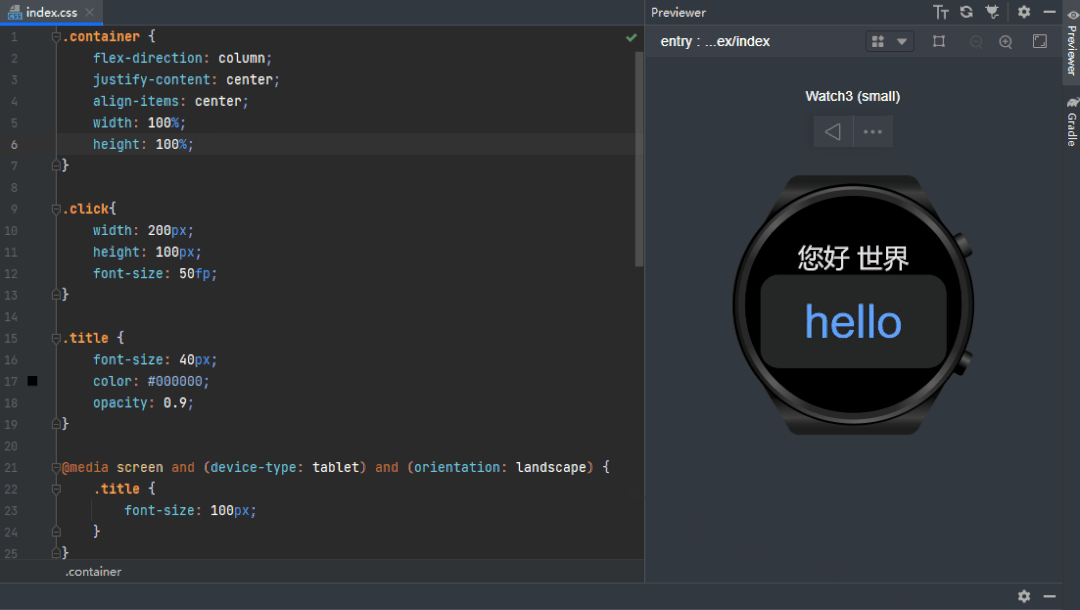The image size is (1080, 610).
Task: Collapse the @media block fold marker
Action: click(56, 467)
